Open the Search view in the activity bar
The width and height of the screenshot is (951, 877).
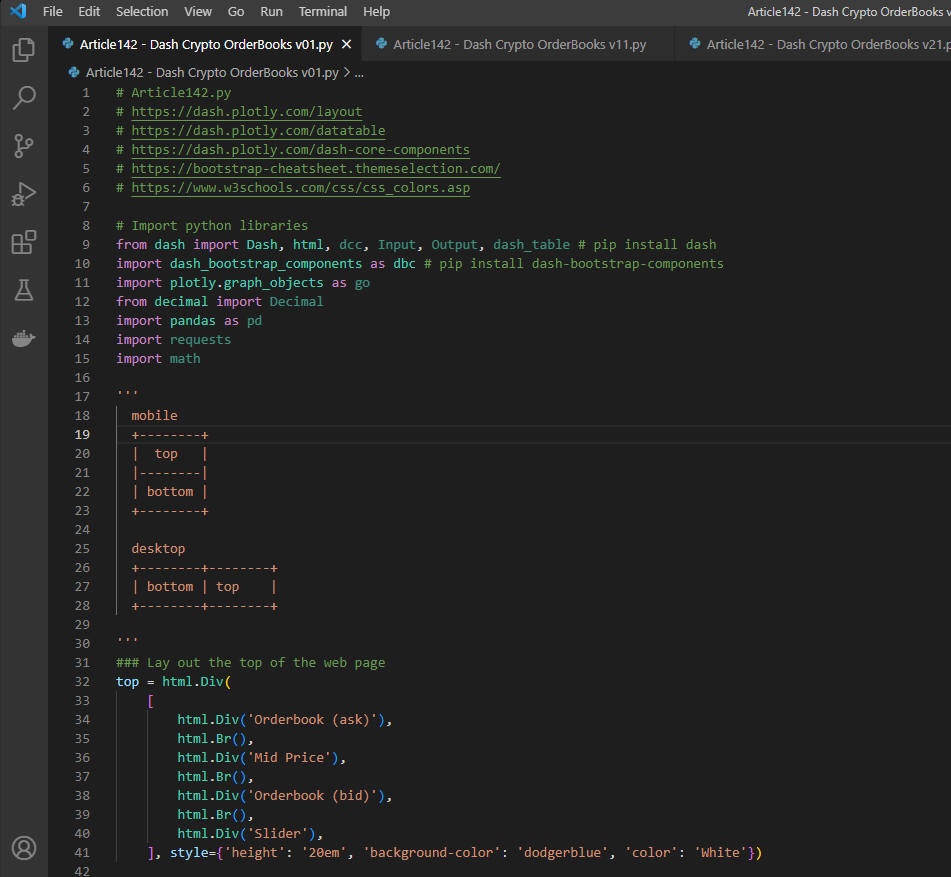click(24, 98)
